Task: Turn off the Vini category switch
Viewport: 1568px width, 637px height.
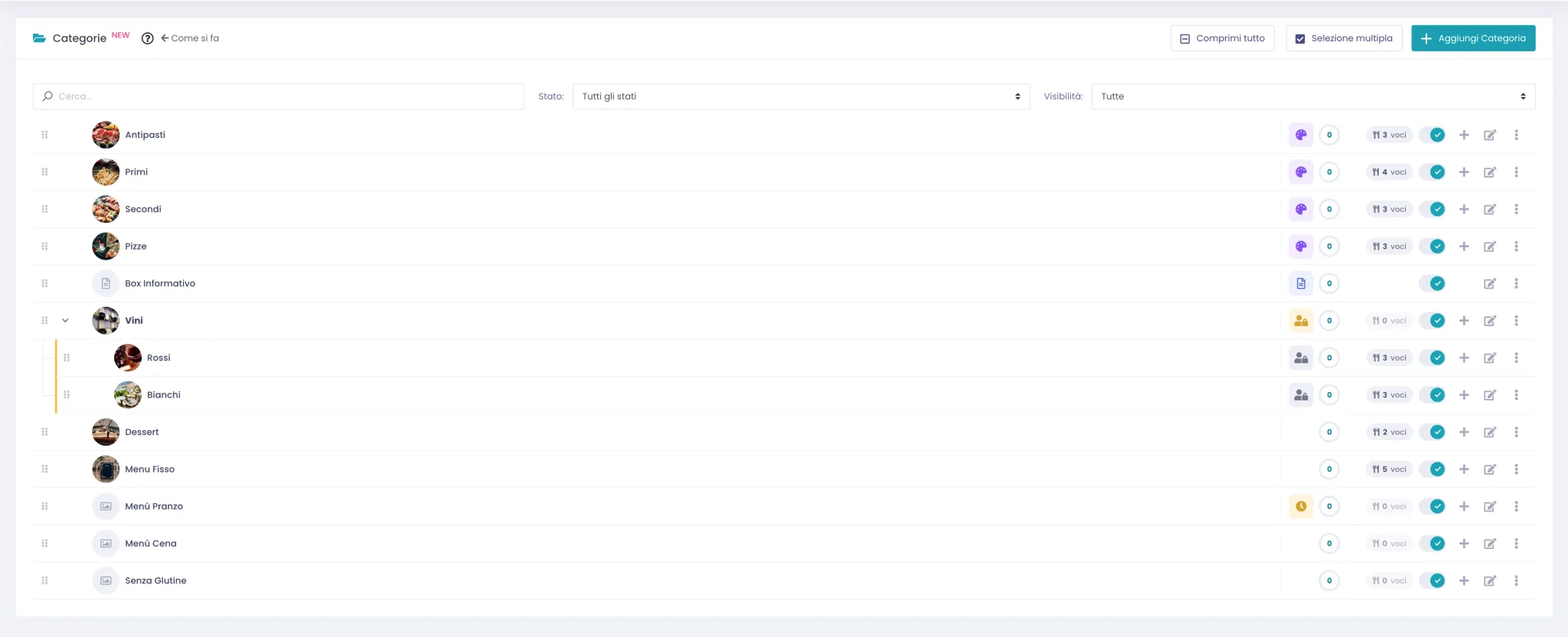Action: pos(1432,321)
